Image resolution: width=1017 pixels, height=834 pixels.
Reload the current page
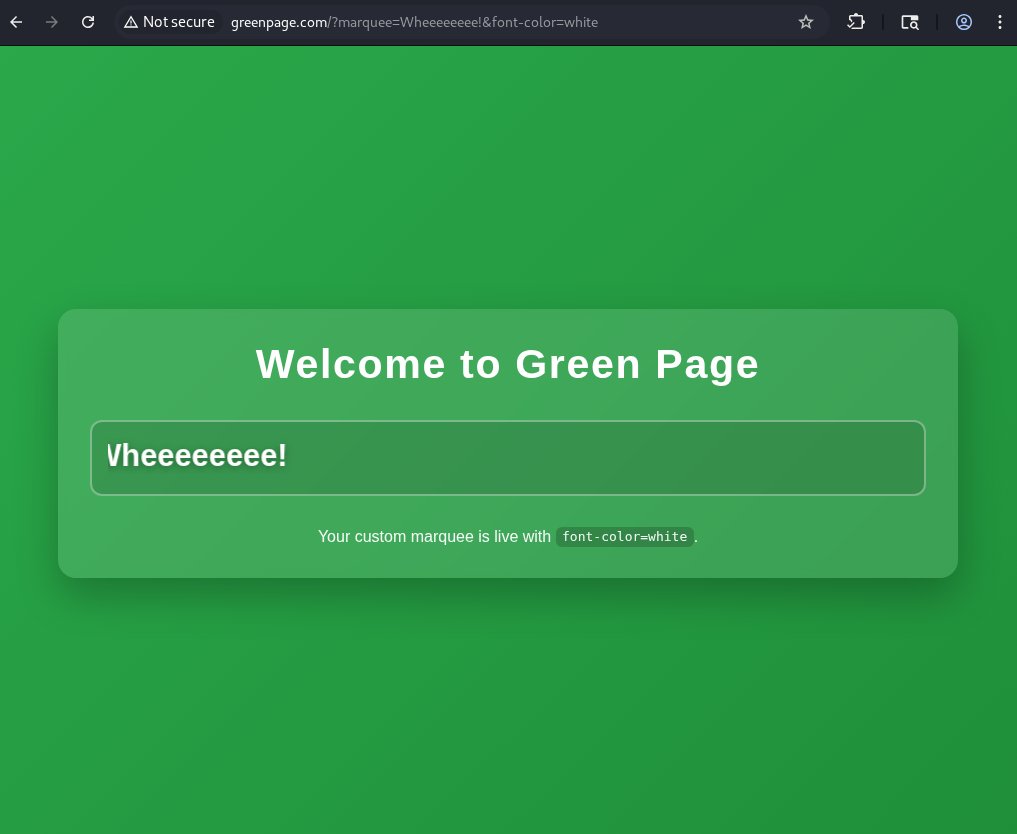(x=88, y=22)
